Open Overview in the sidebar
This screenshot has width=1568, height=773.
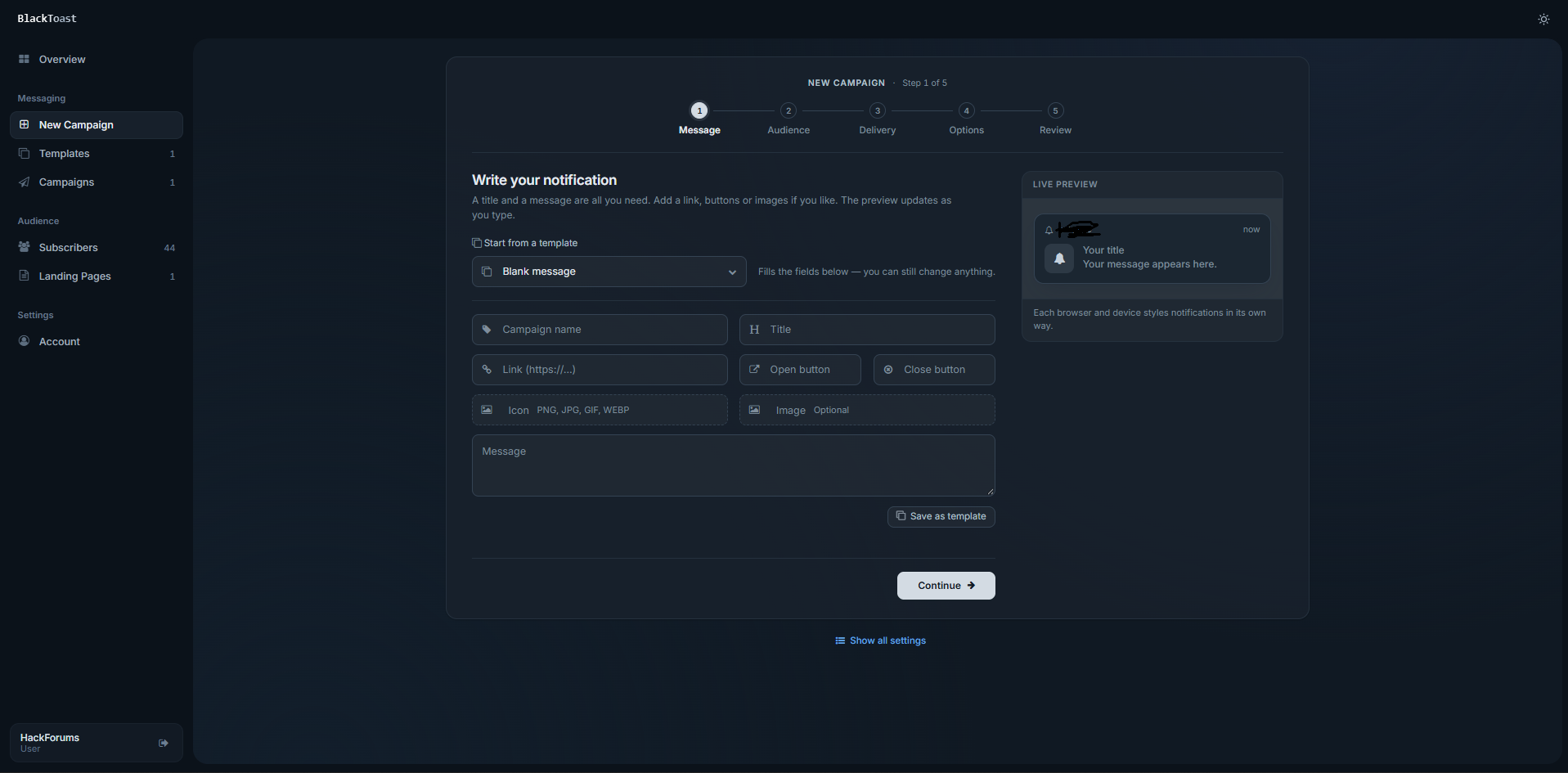[96, 60]
